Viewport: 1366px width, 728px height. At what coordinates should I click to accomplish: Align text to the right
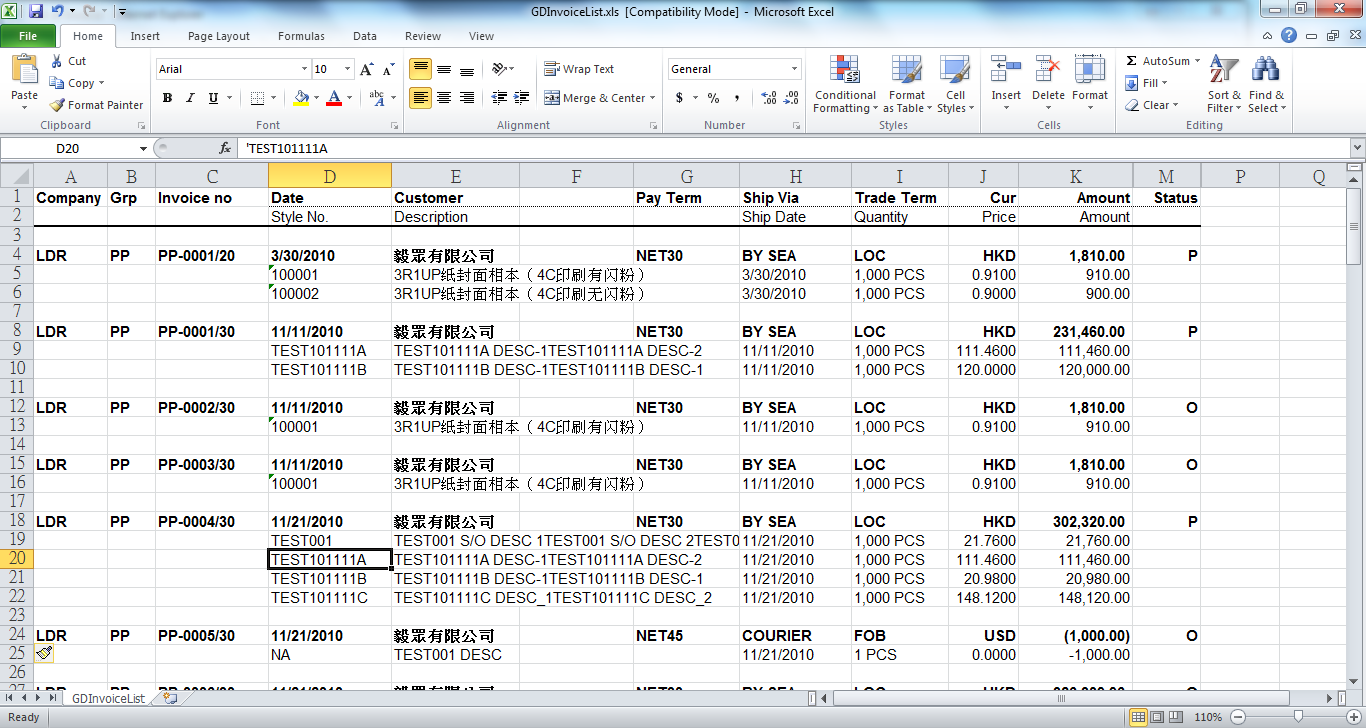[x=466, y=98]
